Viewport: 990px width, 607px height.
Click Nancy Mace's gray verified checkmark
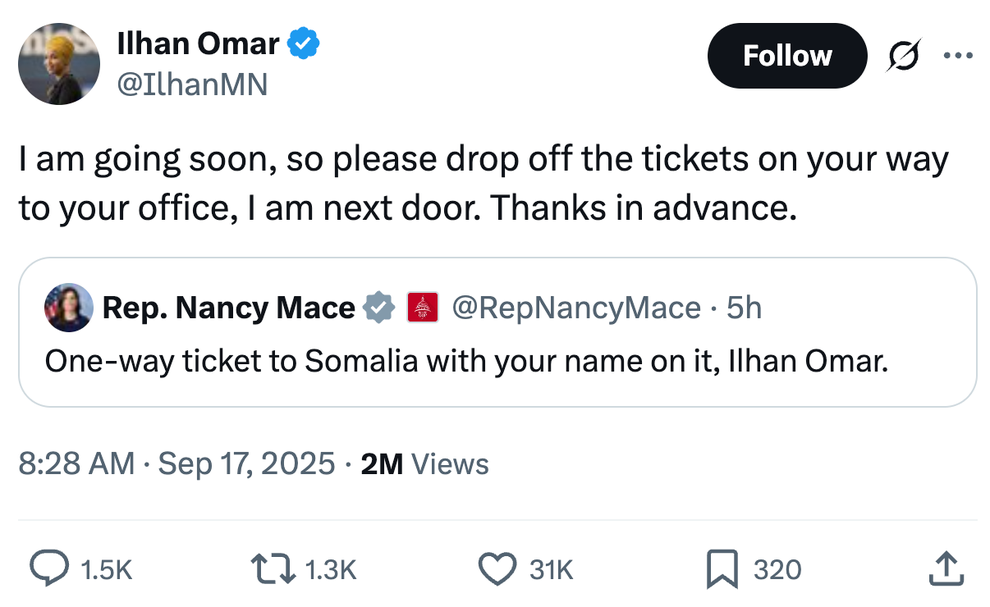point(377,307)
